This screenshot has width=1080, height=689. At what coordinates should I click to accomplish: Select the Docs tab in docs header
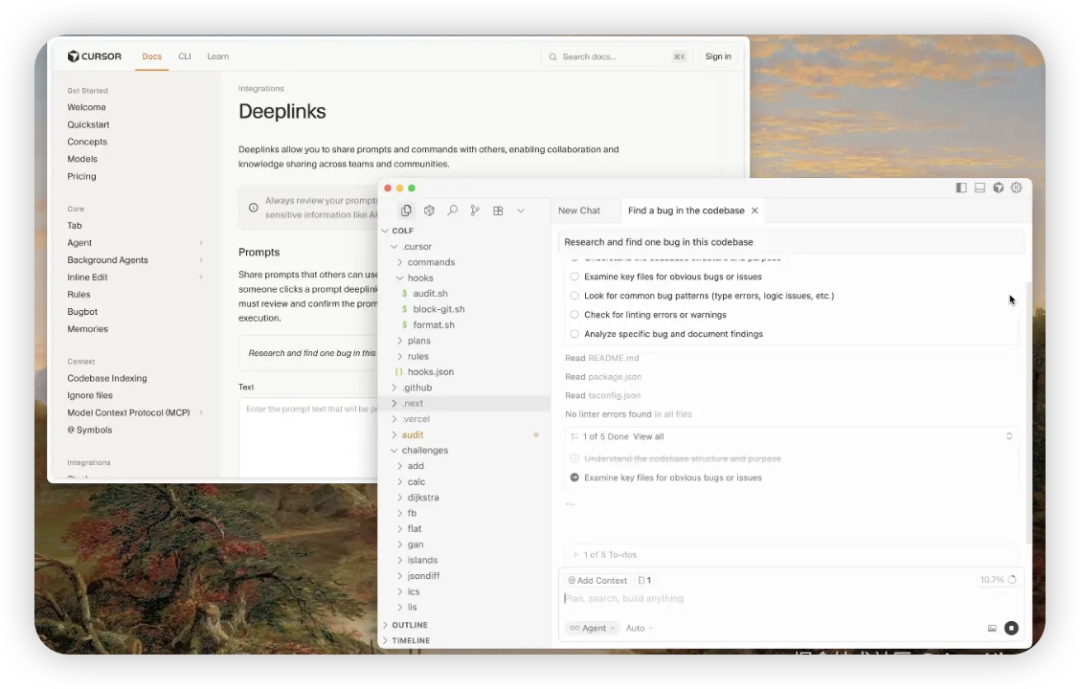(152, 56)
